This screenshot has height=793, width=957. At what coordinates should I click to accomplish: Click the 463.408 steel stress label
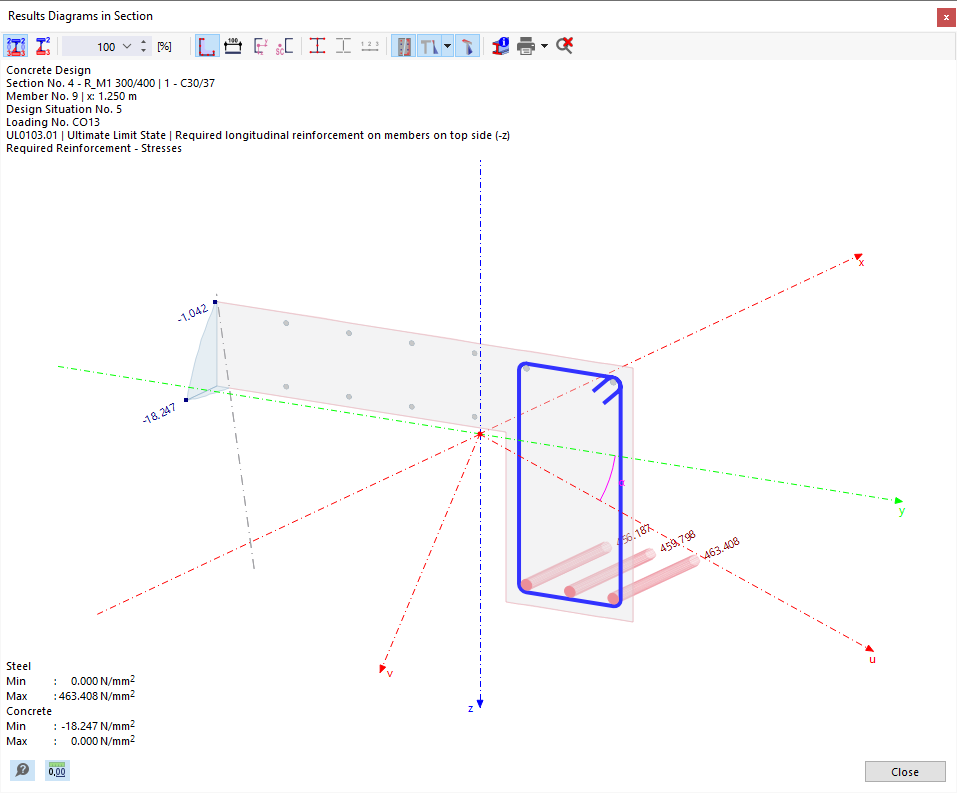click(x=721, y=548)
